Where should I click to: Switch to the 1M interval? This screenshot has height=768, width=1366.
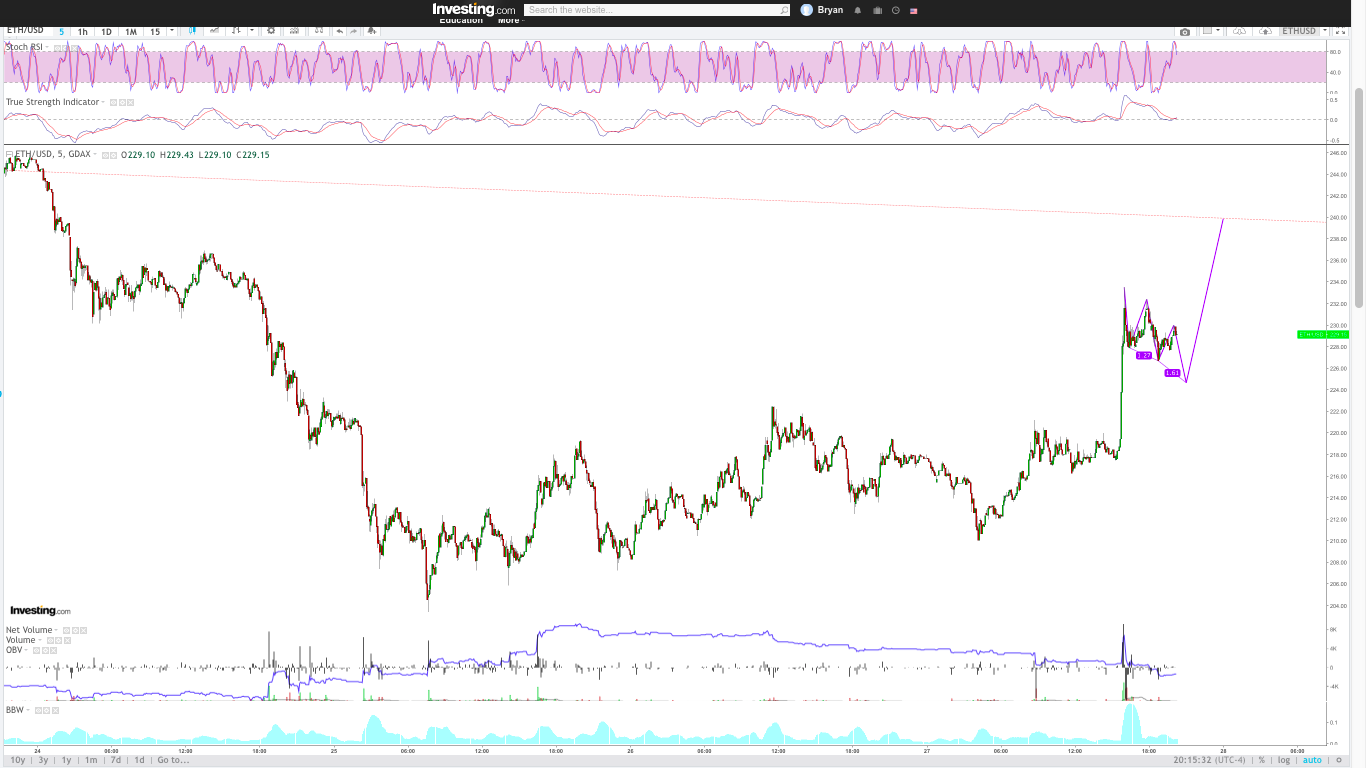pos(131,31)
